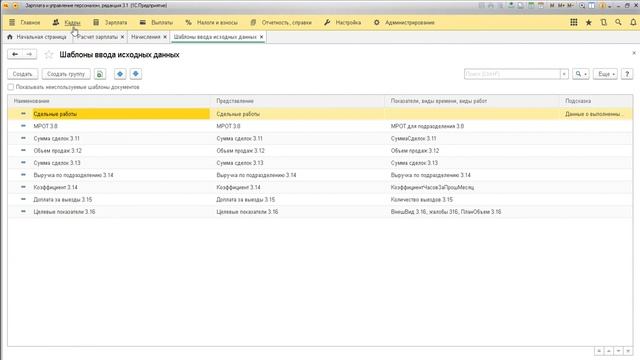The width and height of the screenshot is (640, 360).
Task: Open the calendar icon in title bar
Action: (x=541, y=6)
